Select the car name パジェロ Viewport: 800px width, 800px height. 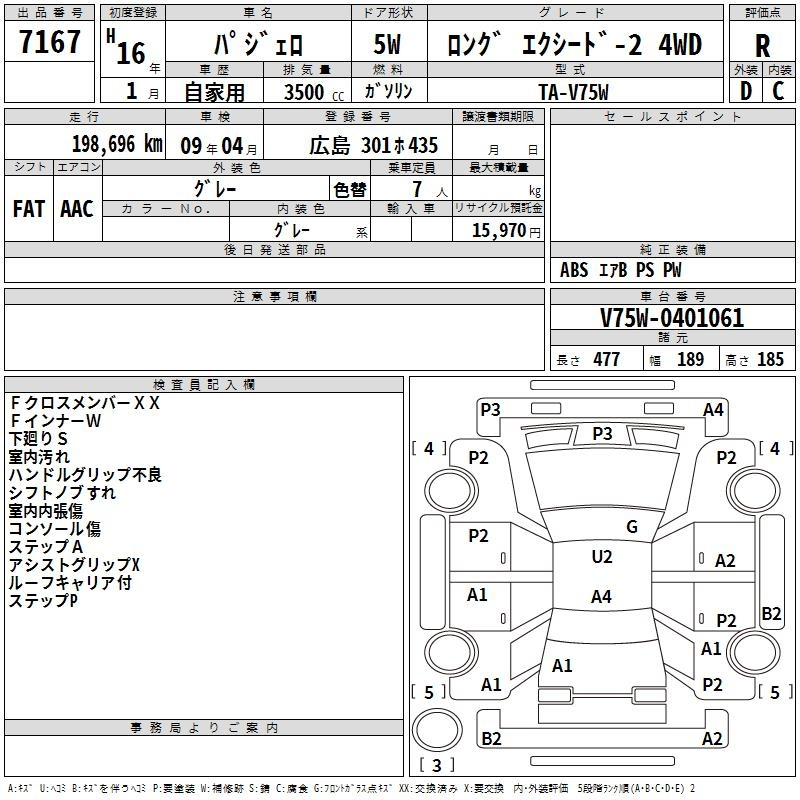258,43
